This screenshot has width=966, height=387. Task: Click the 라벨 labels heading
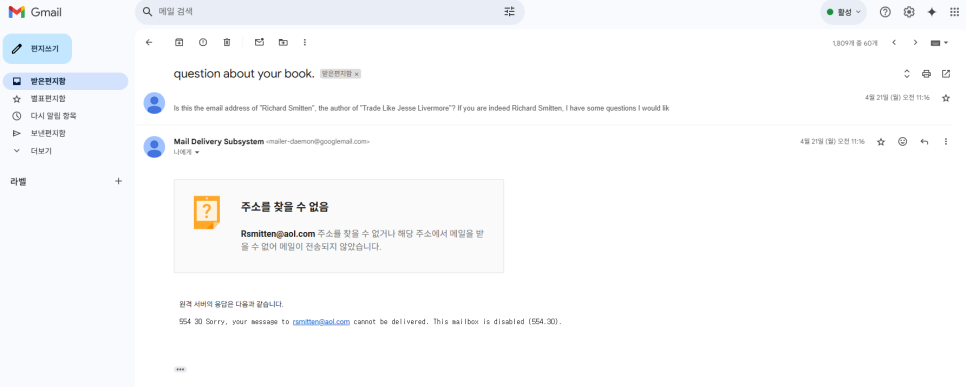[18, 181]
